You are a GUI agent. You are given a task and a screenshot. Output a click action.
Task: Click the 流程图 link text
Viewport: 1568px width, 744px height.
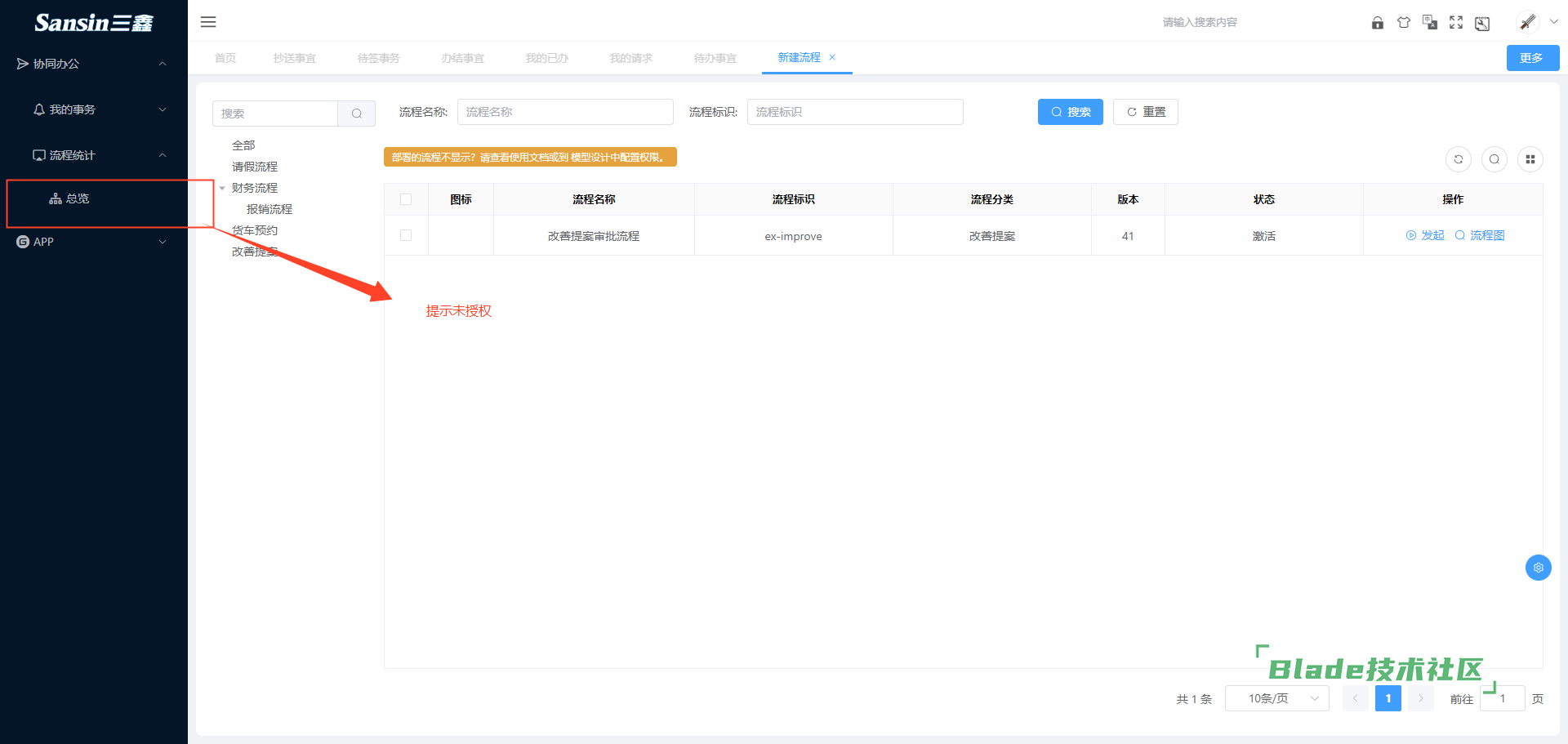click(x=1488, y=235)
